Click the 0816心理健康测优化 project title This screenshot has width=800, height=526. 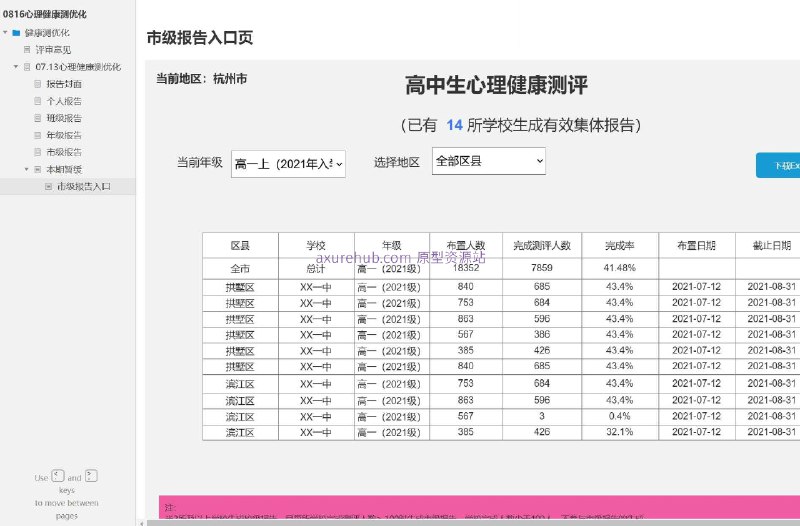click(x=45, y=14)
